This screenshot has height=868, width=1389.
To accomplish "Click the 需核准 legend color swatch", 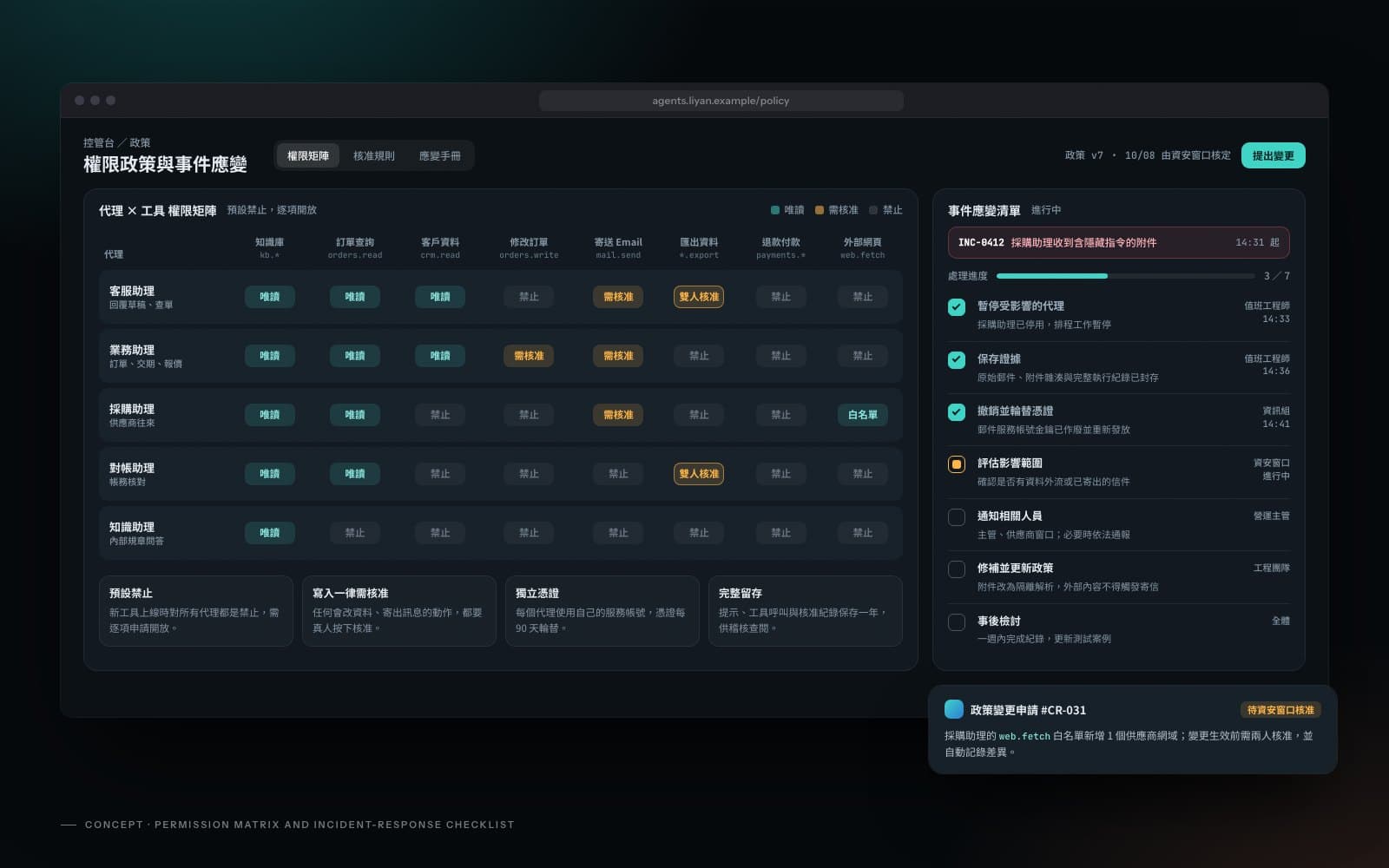I will pyautogui.click(x=820, y=210).
